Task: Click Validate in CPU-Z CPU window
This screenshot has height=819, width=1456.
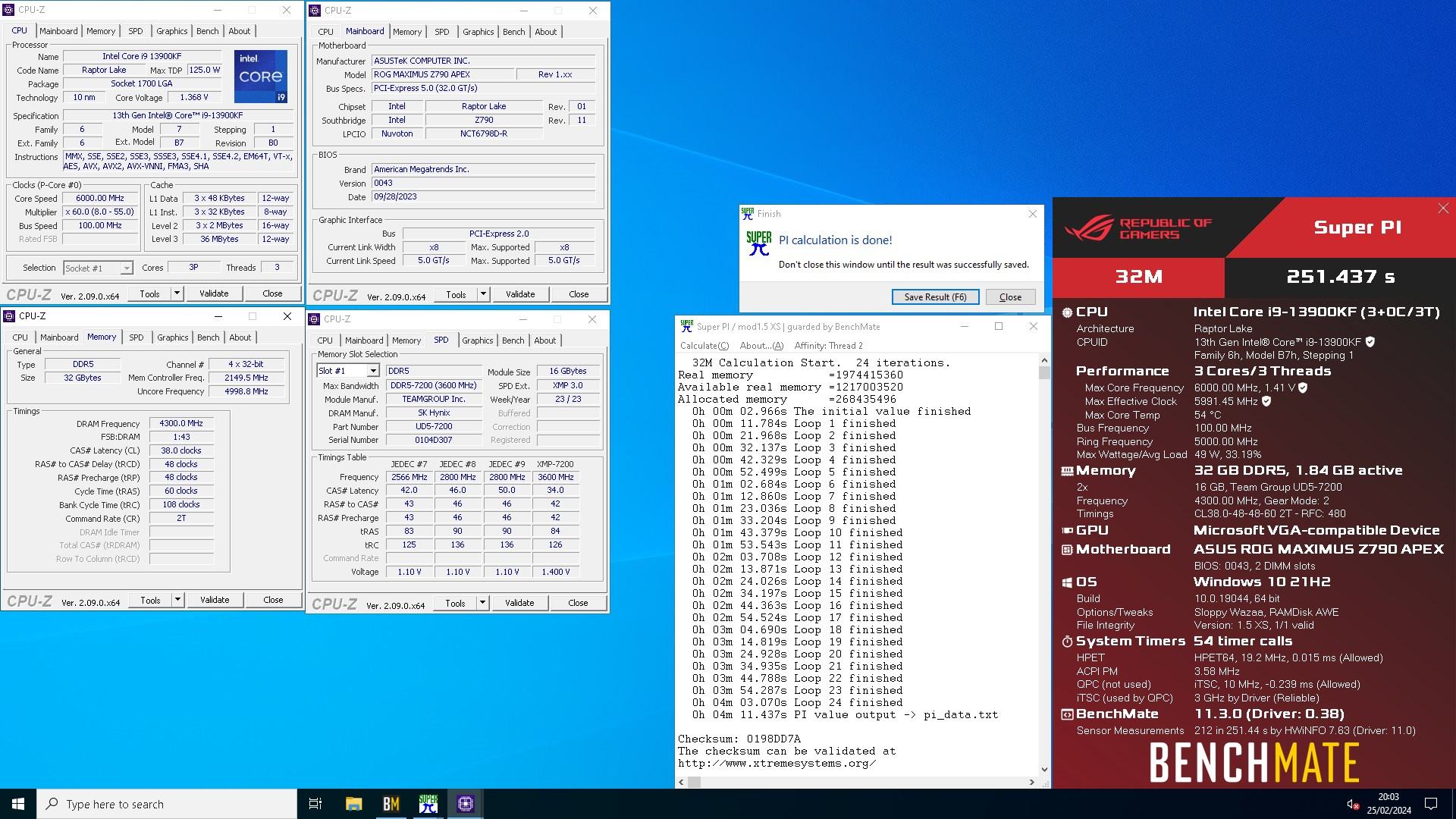Action: click(214, 293)
